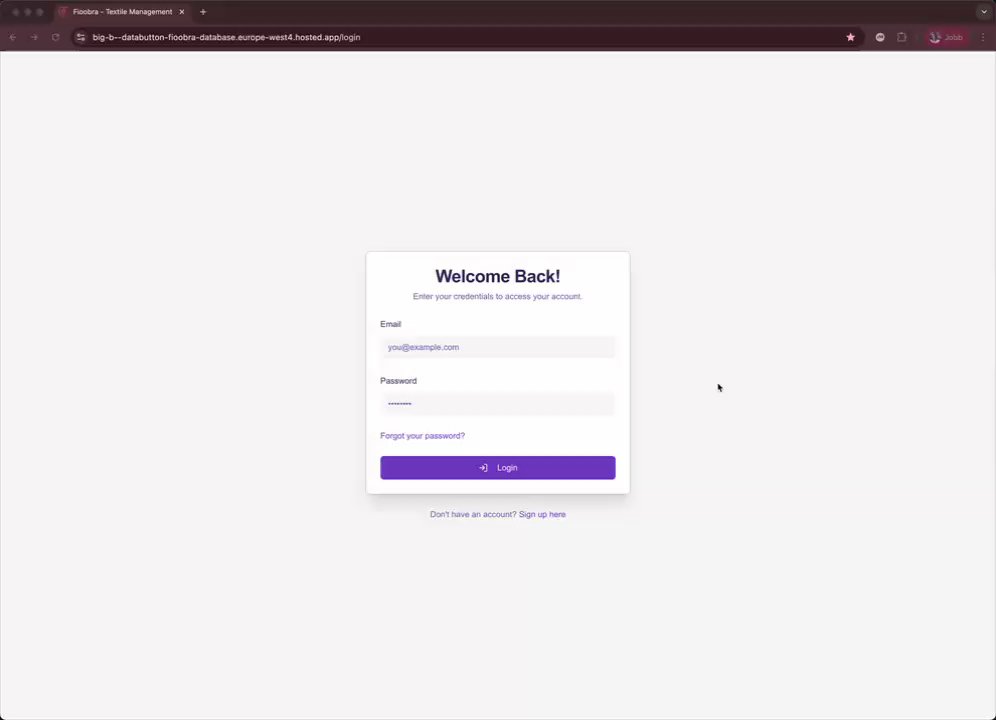Image resolution: width=996 pixels, height=720 pixels.
Task: Click the address bar URL
Action: click(x=226, y=37)
